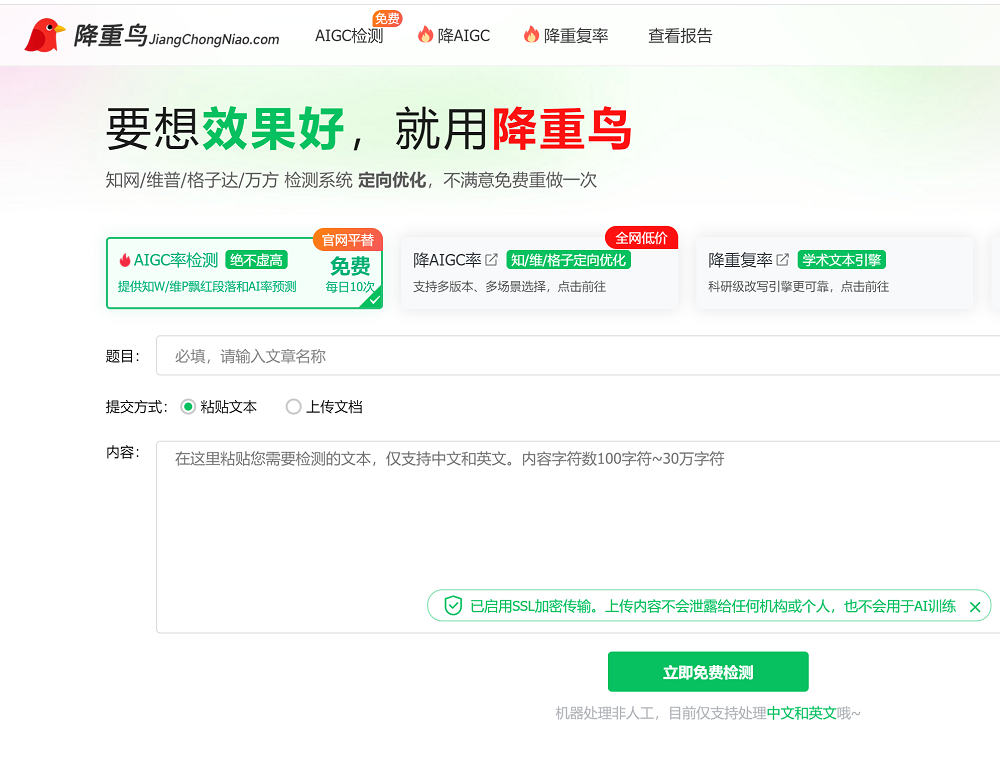Open the 降重复率 menu item
This screenshot has width=1000, height=770.
click(576, 36)
